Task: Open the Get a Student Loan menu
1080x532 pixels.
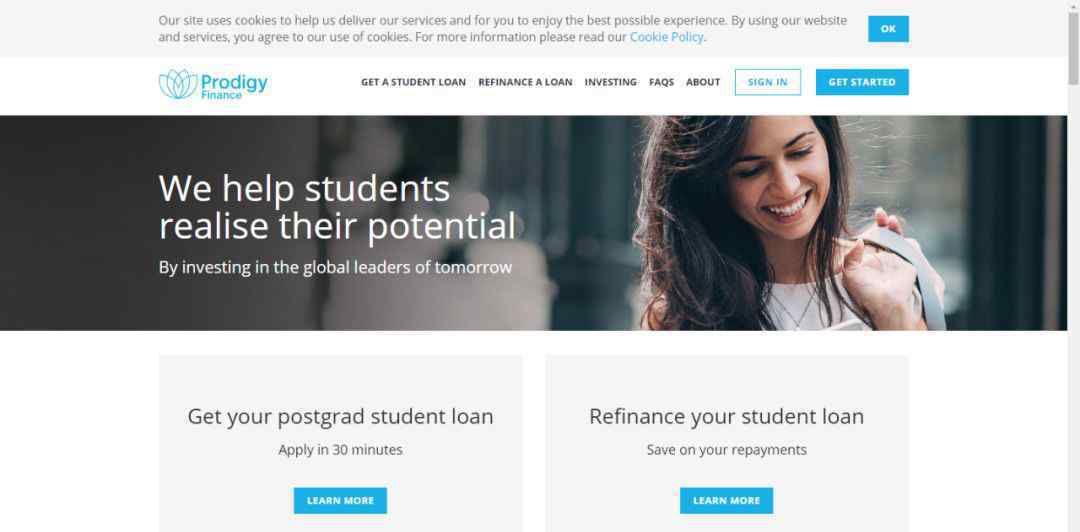Action: tap(413, 82)
